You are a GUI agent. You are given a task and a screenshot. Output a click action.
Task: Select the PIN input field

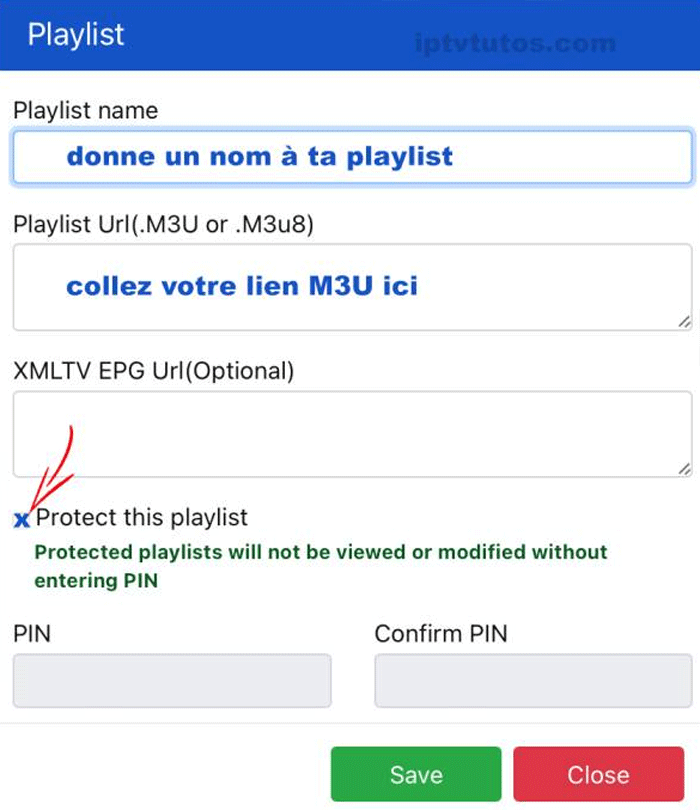tap(172, 680)
